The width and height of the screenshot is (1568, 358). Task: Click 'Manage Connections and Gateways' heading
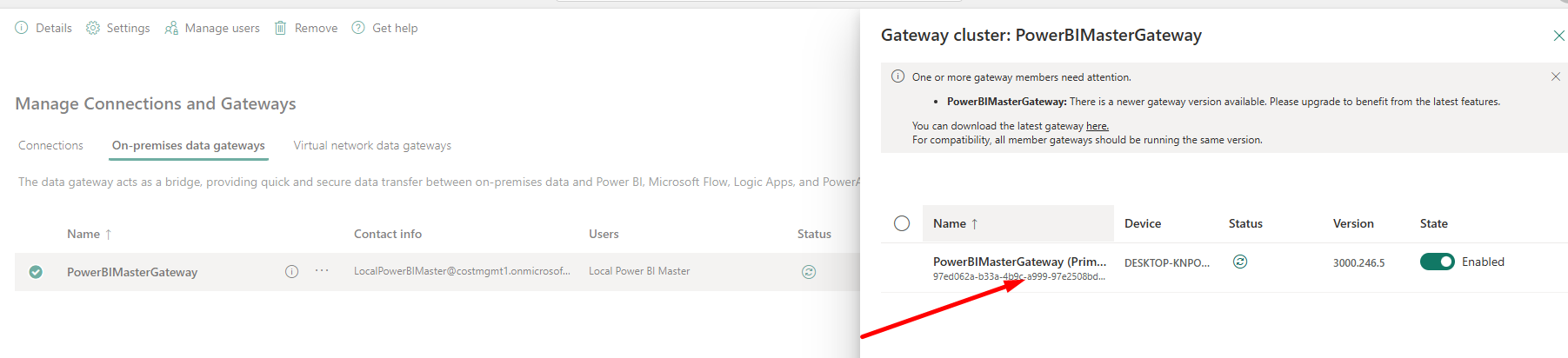[156, 103]
